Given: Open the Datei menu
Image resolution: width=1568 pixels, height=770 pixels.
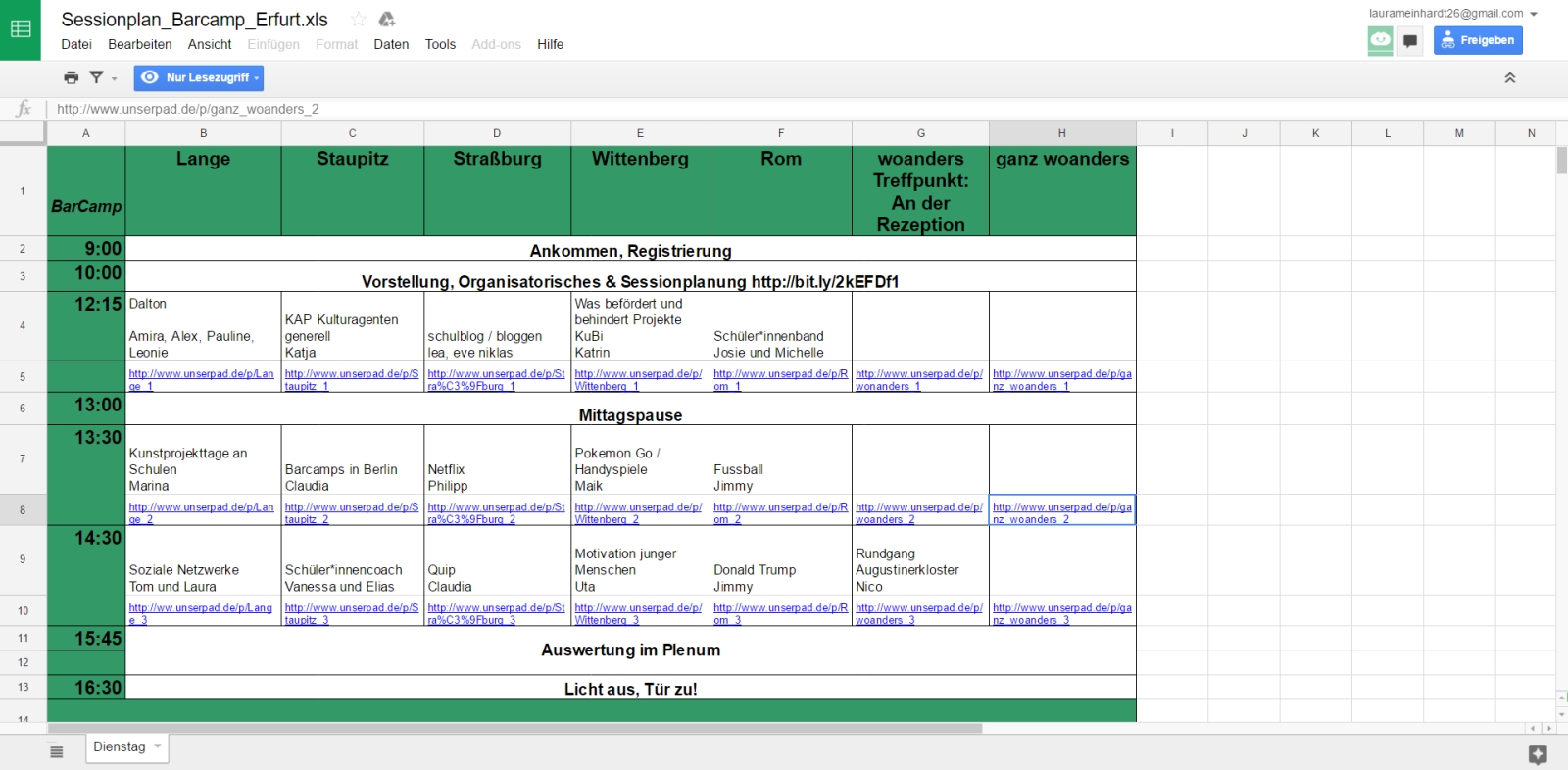Looking at the screenshot, I should click(75, 44).
